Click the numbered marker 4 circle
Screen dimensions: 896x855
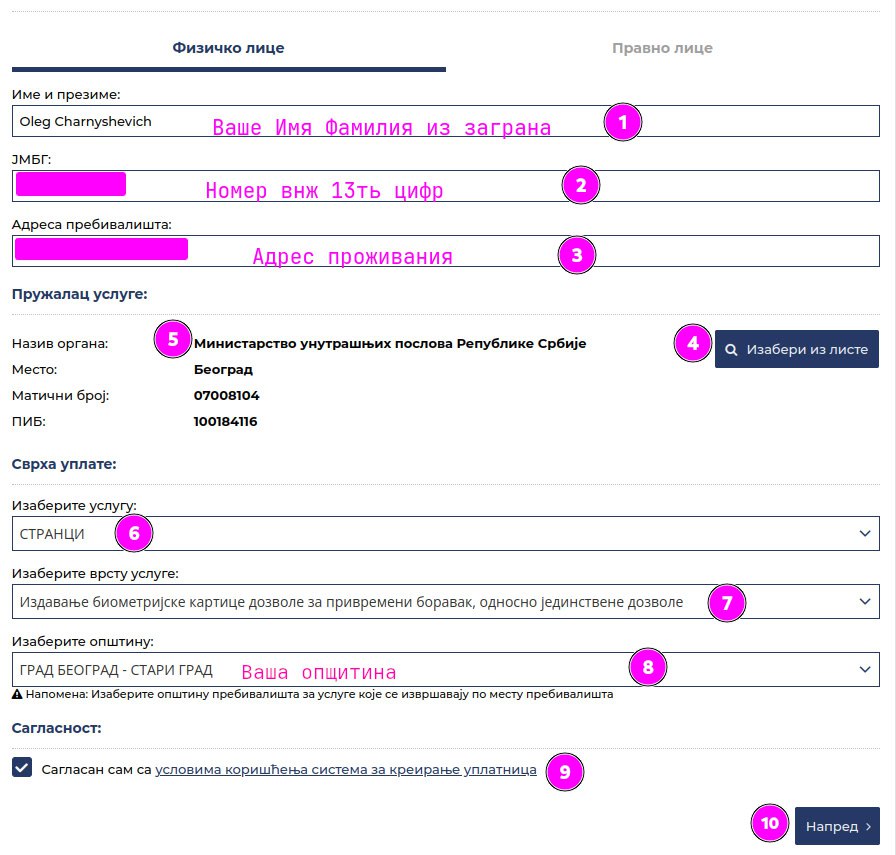coord(692,343)
